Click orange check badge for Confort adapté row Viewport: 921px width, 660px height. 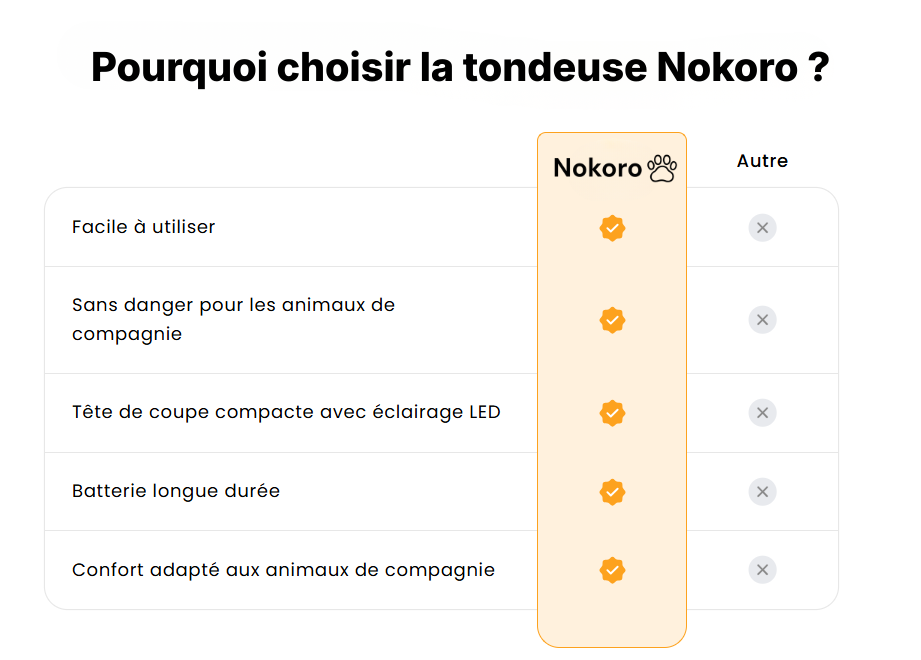pyautogui.click(x=612, y=570)
